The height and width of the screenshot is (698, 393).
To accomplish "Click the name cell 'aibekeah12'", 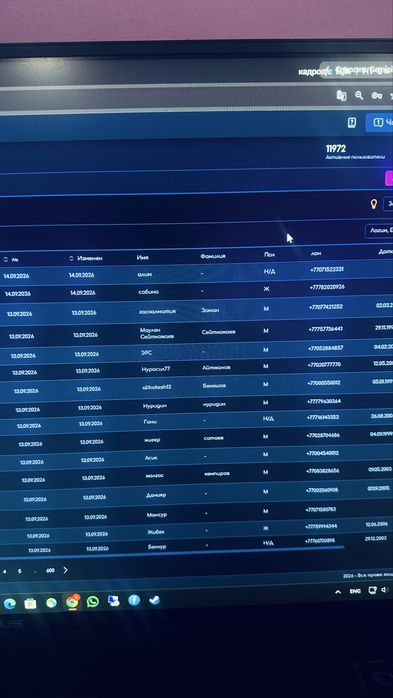I will pos(157,387).
